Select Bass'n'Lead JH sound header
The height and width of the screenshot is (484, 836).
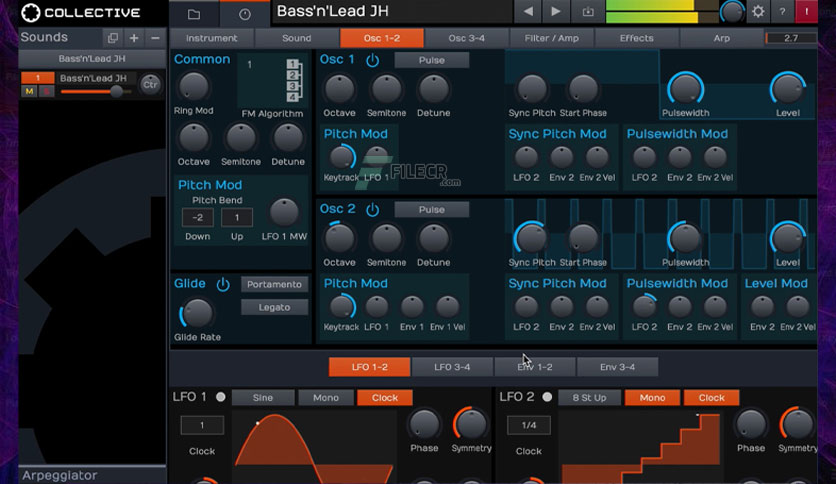click(x=92, y=59)
